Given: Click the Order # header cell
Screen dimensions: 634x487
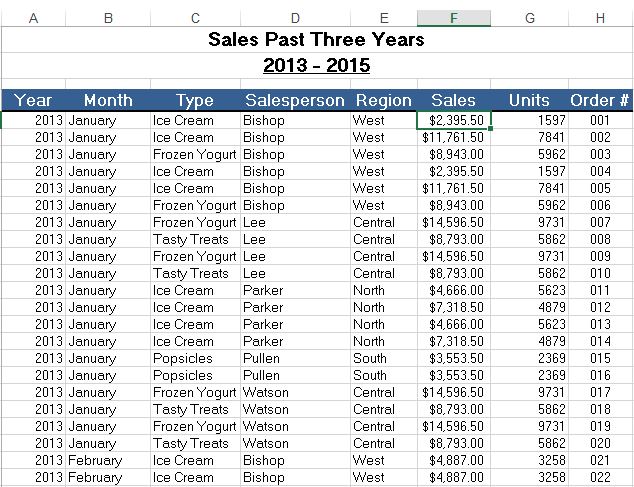Looking at the screenshot, I should tap(600, 100).
